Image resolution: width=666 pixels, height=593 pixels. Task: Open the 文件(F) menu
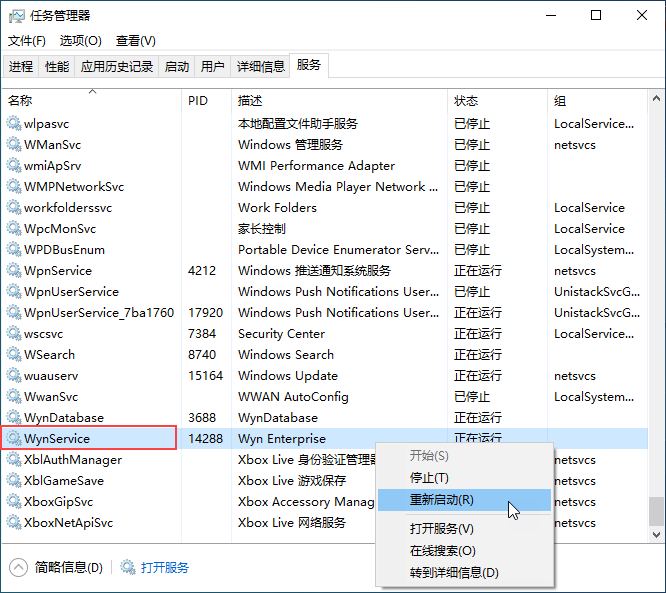pos(27,41)
